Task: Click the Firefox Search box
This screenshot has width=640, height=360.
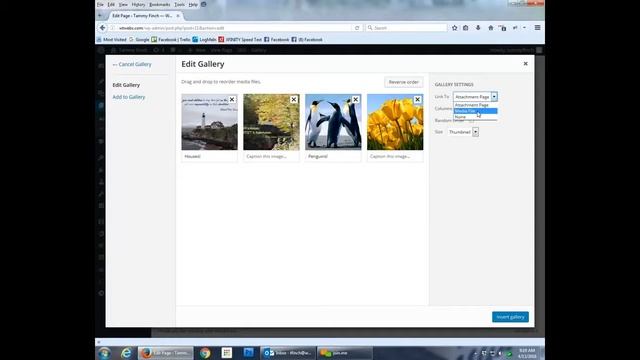Action: pos(406,28)
